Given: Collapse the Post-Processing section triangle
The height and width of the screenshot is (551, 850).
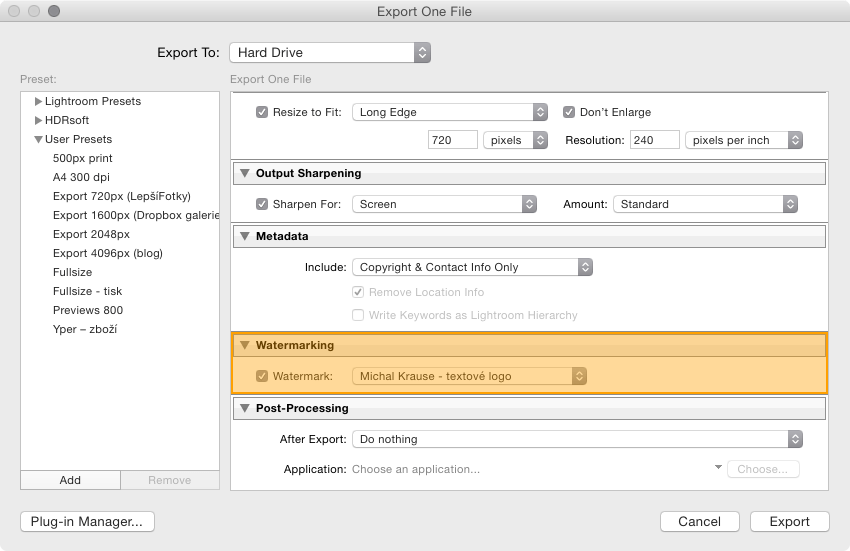Looking at the screenshot, I should point(245,408).
